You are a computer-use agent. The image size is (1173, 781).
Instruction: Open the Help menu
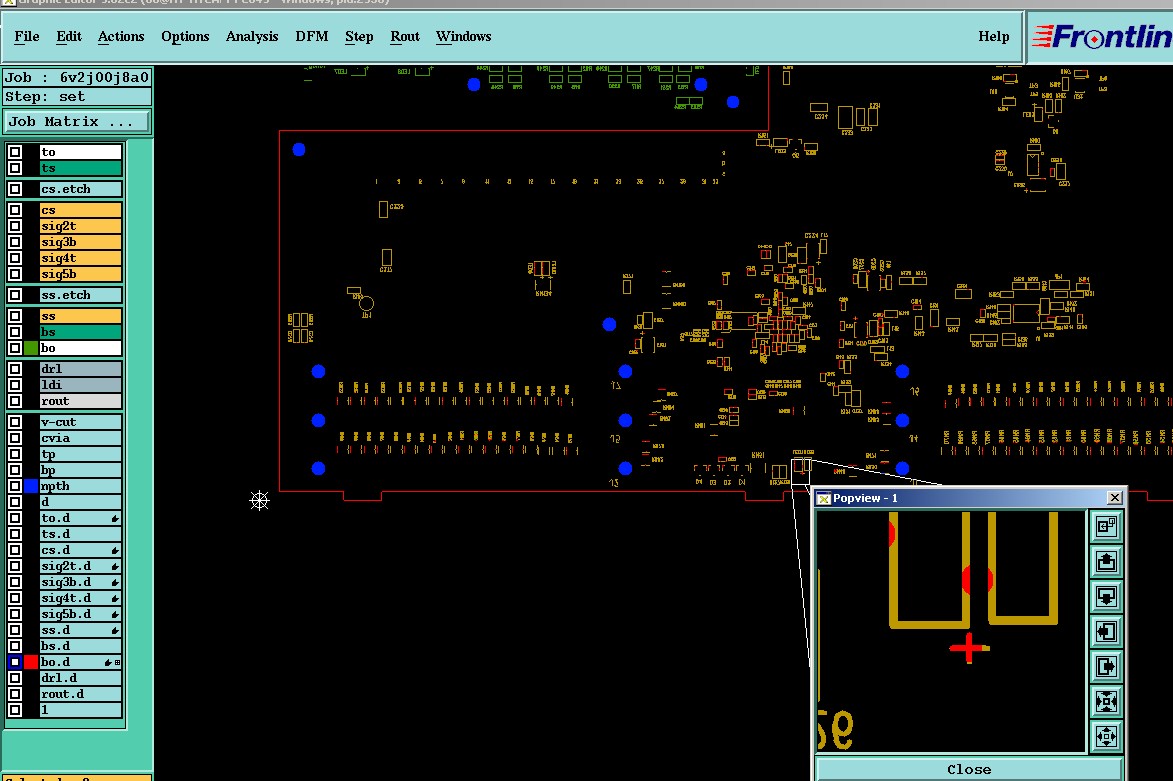pos(993,37)
